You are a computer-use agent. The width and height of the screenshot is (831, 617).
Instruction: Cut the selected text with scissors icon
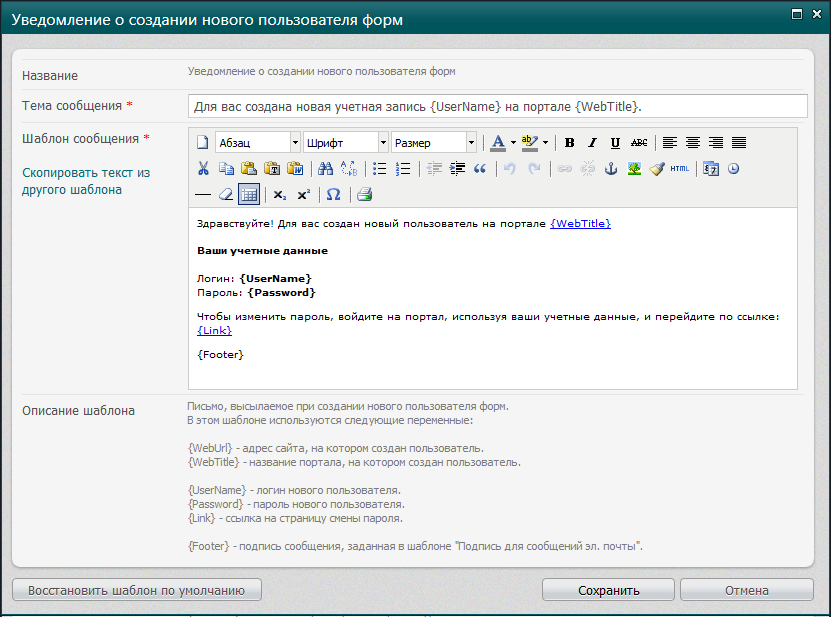[203, 169]
